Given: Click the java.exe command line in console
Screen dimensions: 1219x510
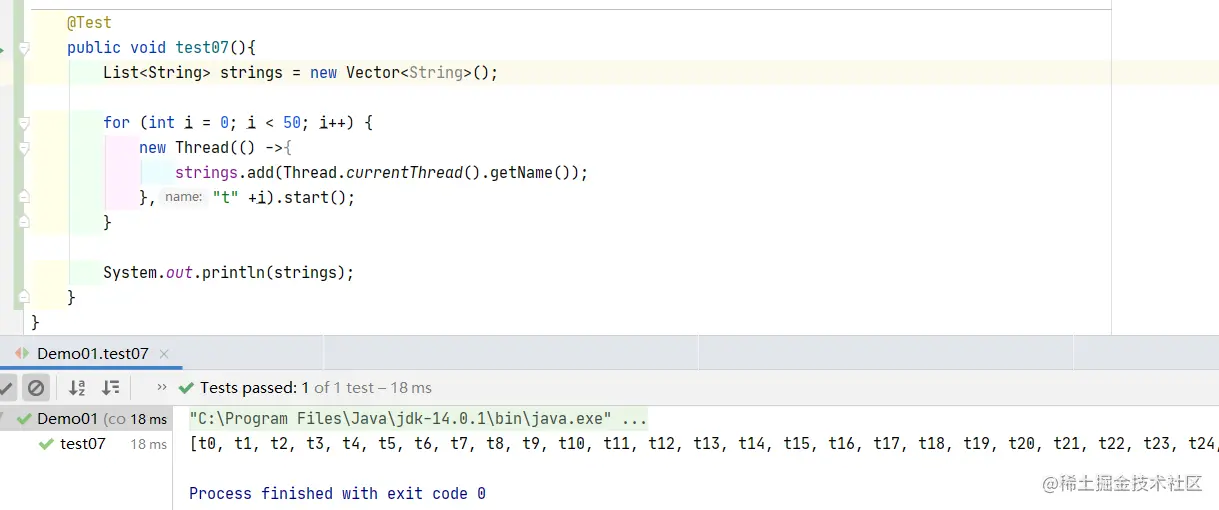Looking at the screenshot, I should [x=418, y=419].
